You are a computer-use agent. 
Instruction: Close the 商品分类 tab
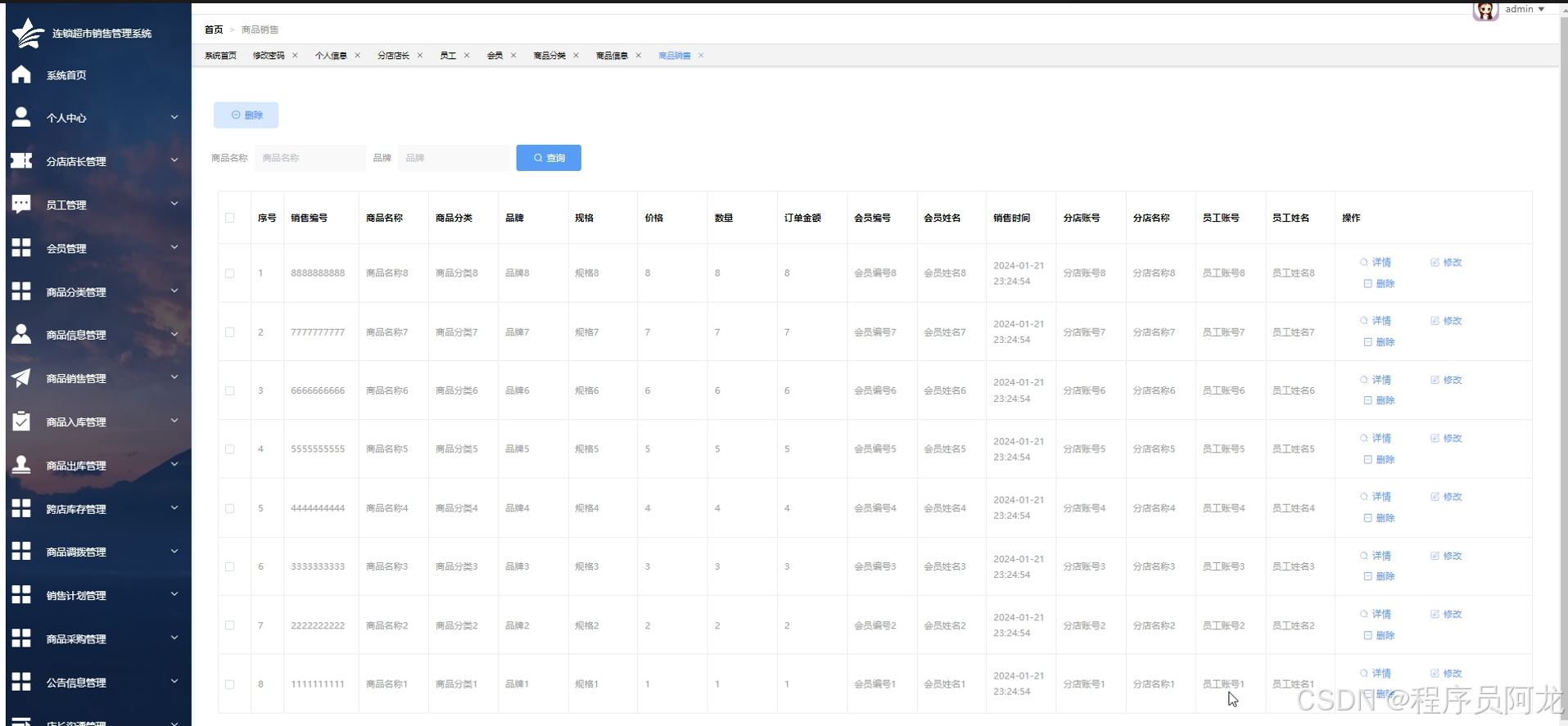click(576, 56)
